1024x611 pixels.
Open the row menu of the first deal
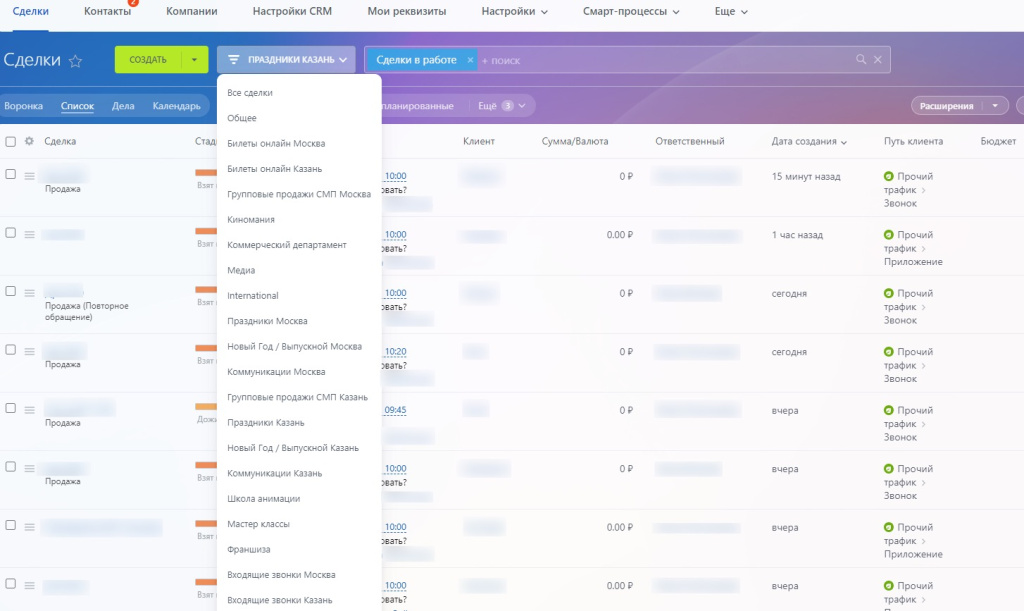click(x=29, y=176)
